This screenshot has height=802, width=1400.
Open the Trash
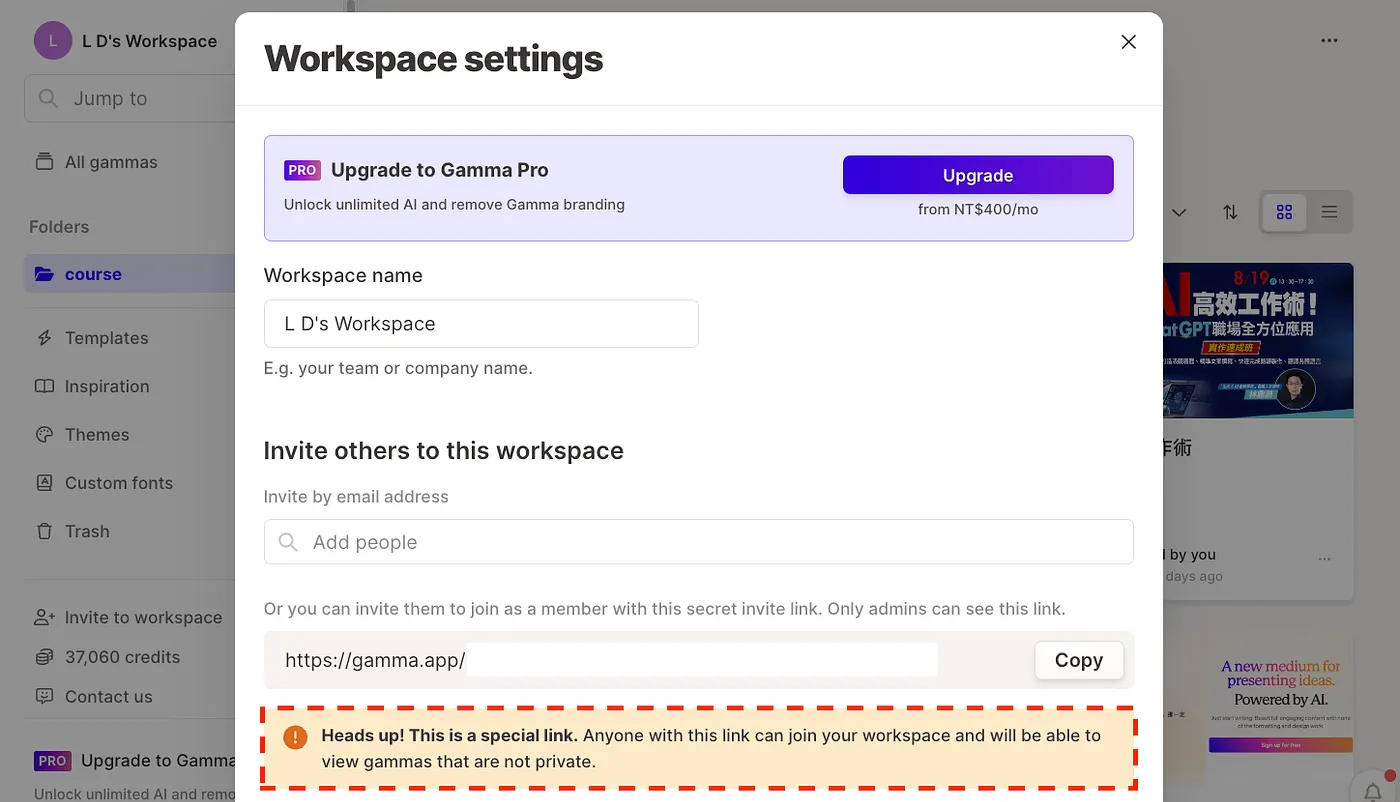tap(87, 531)
